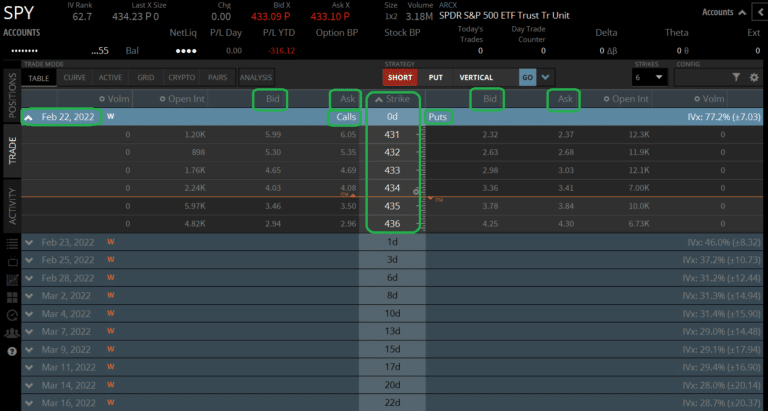768x411 pixels.
Task: Switch to the CURVE trade mode tab
Action: pyautogui.click(x=74, y=77)
